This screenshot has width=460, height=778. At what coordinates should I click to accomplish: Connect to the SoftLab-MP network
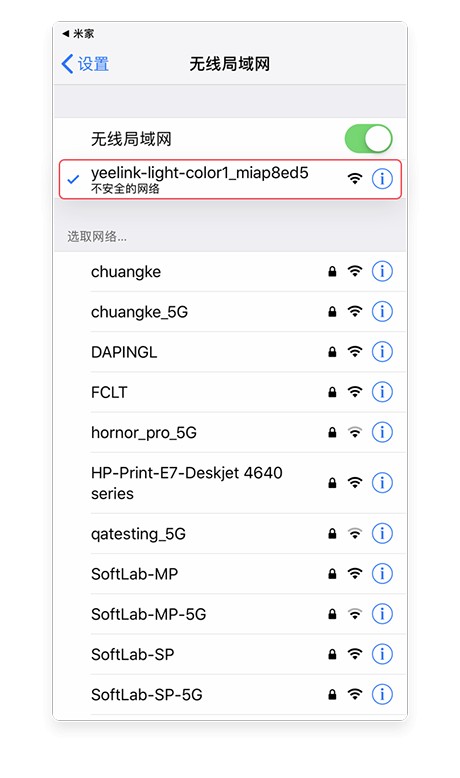click(x=230, y=574)
